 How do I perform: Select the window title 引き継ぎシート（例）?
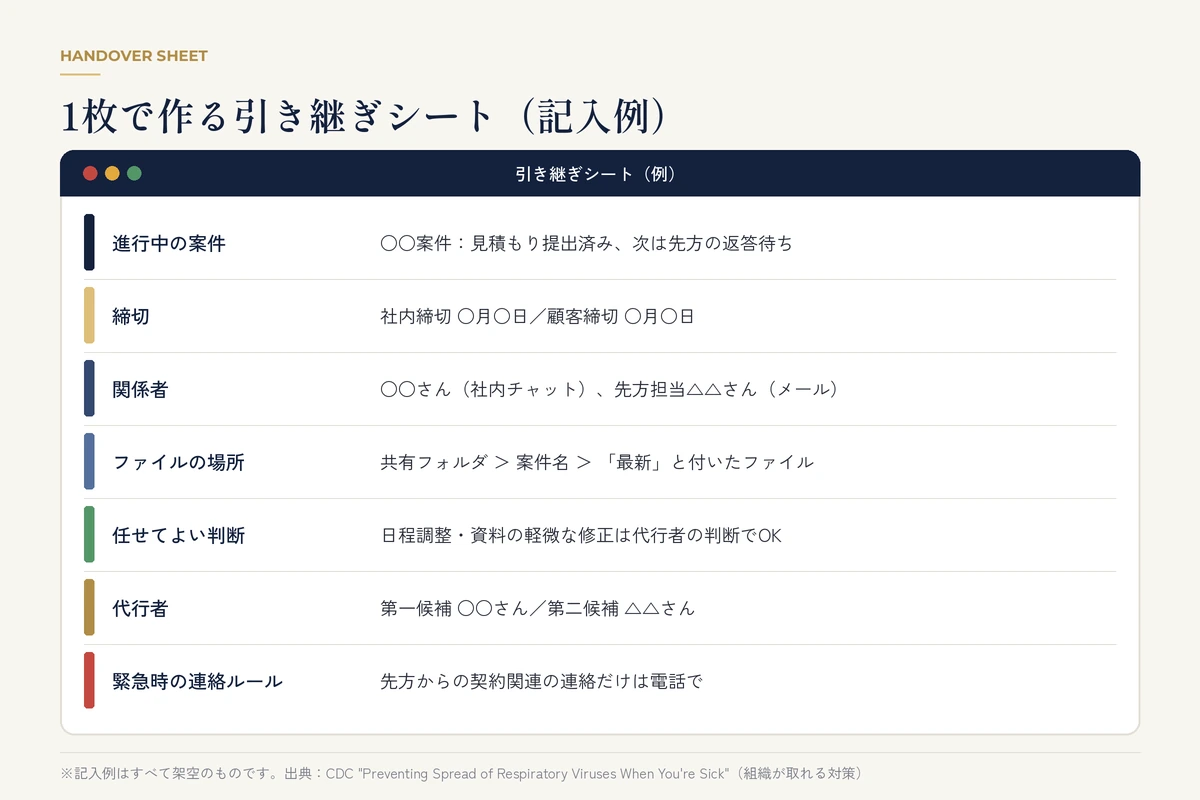click(x=600, y=174)
